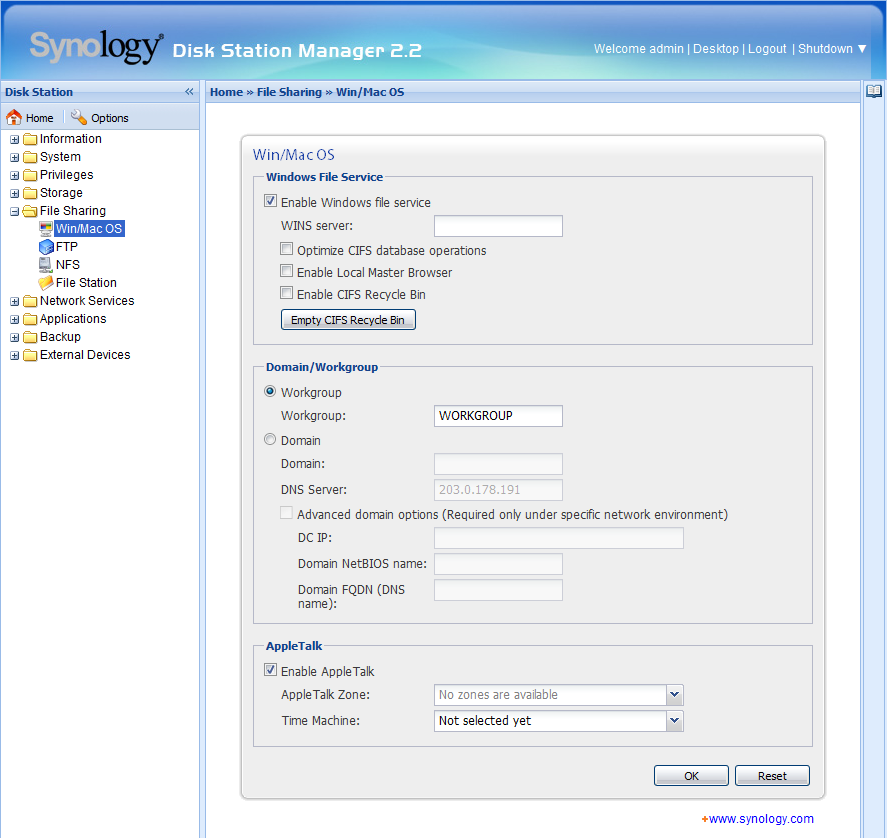The height and width of the screenshot is (838, 887).
Task: Click the Empty CIFS Recycle Bin button
Action: click(x=348, y=320)
